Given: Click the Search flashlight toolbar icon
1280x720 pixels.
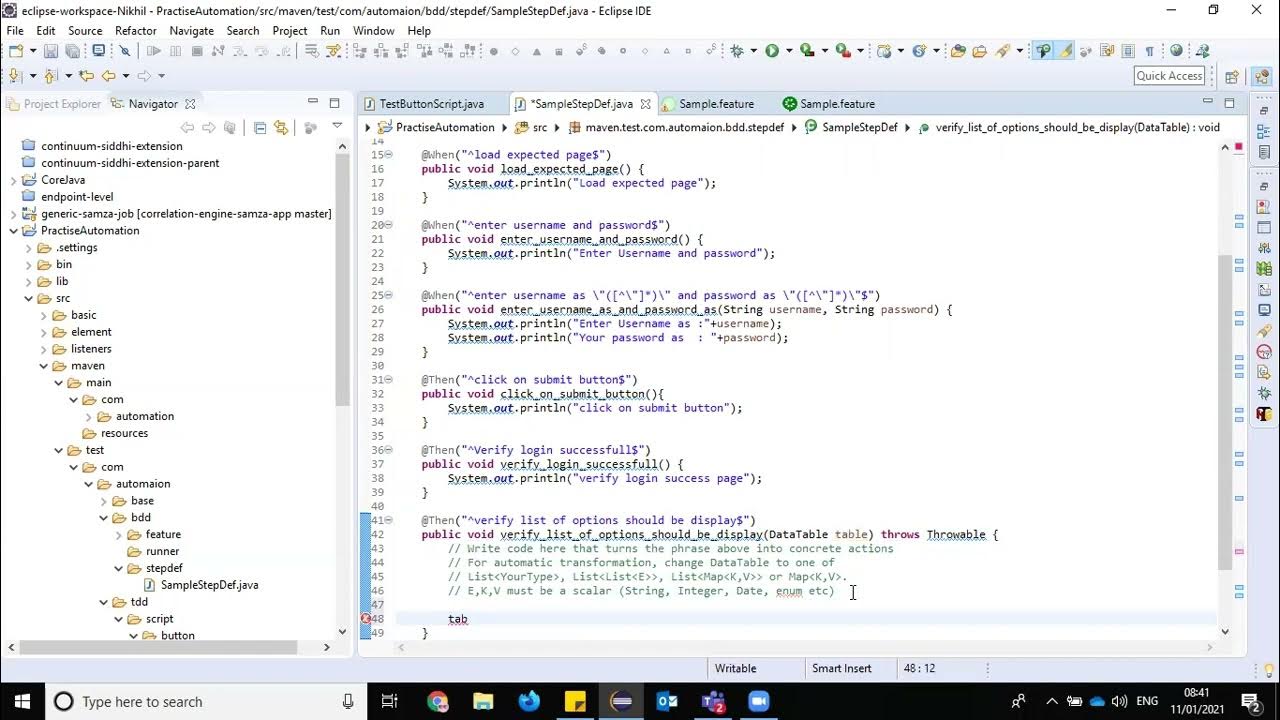Looking at the screenshot, I should [x=1003, y=50].
